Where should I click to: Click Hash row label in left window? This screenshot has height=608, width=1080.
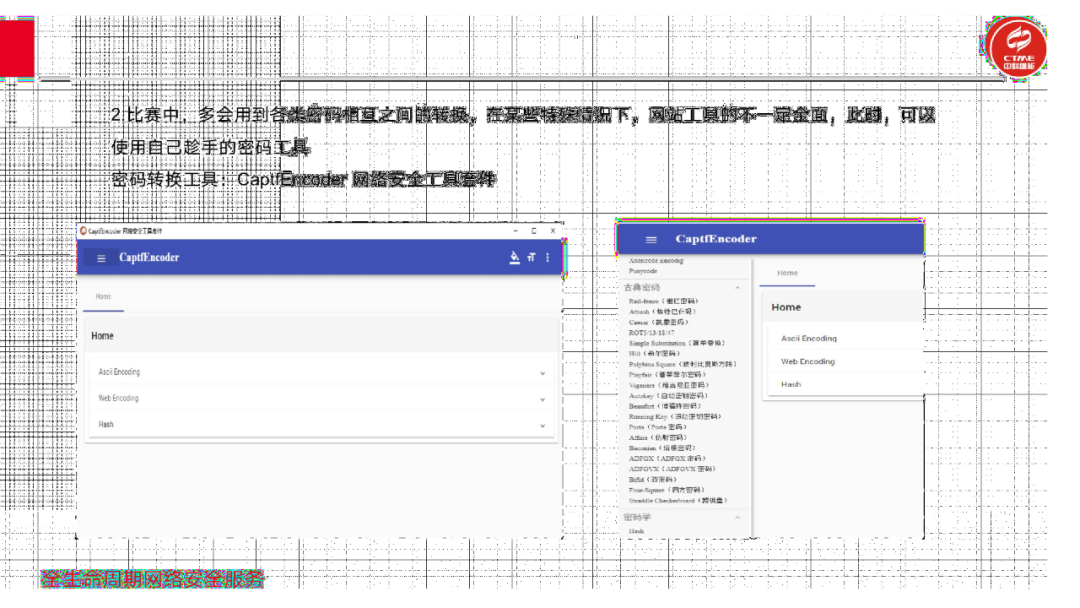click(106, 424)
